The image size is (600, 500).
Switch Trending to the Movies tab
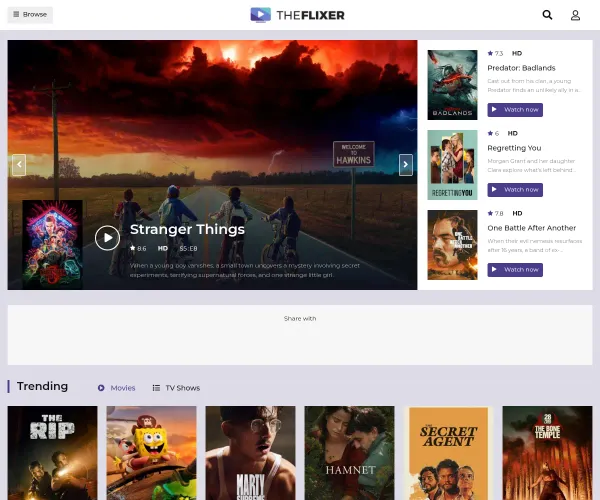117,388
